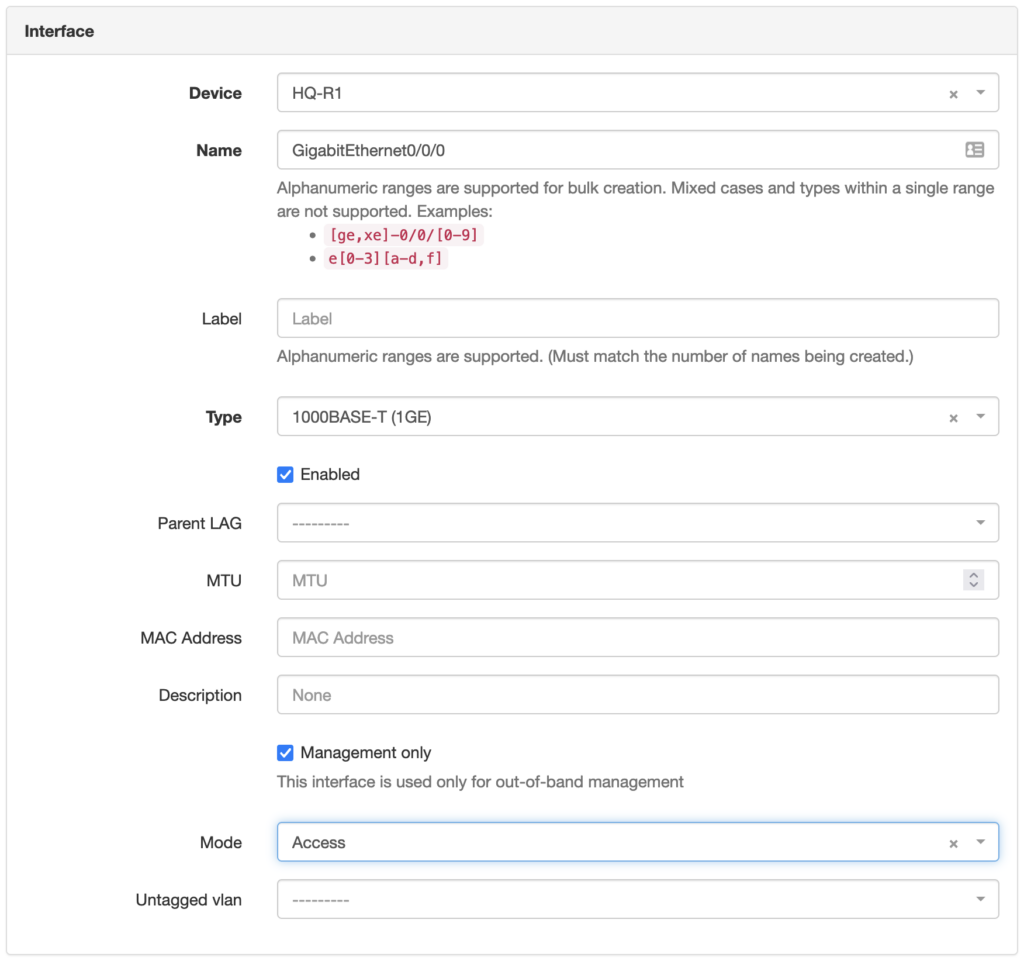
Task: Click the Management only label text
Action: [366, 753]
